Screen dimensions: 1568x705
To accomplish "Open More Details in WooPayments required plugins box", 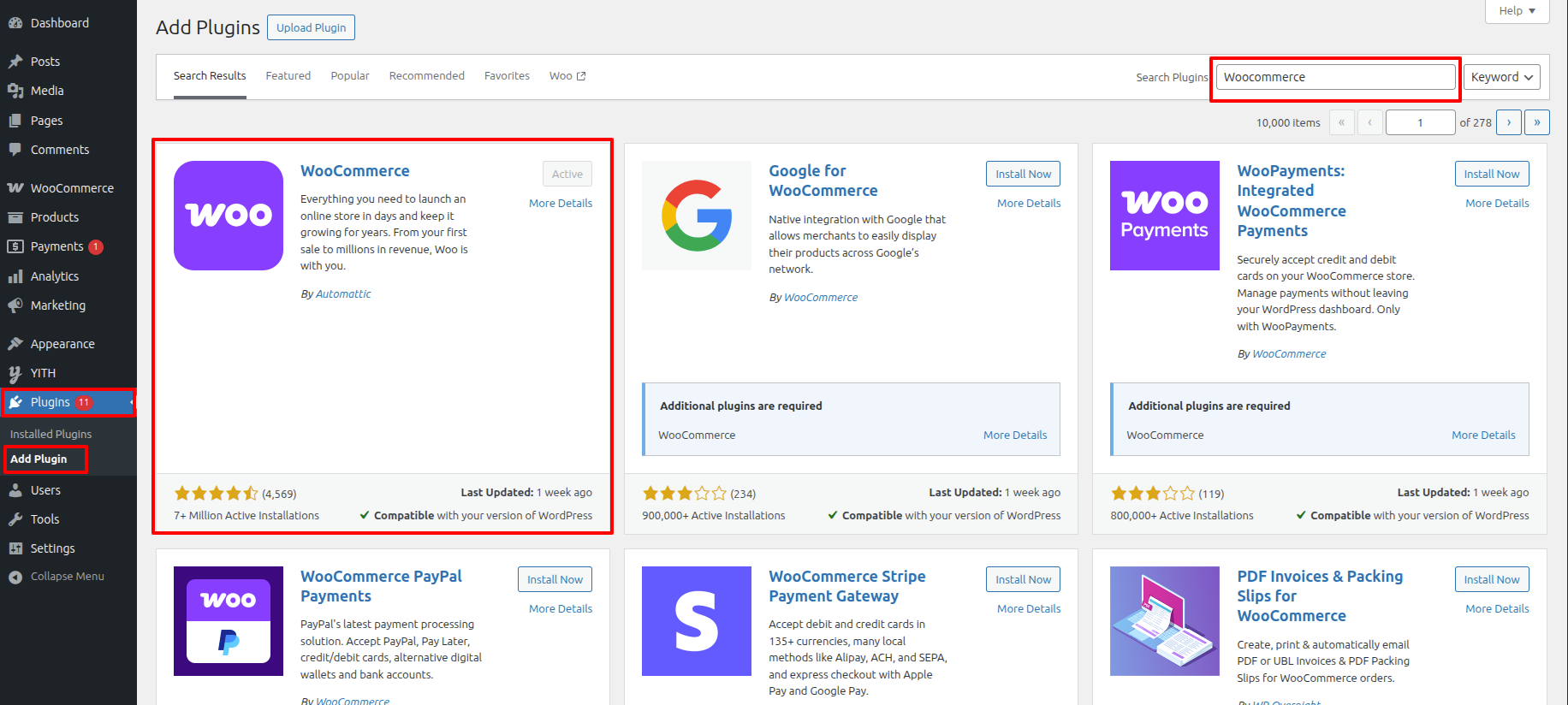I will [x=1483, y=435].
